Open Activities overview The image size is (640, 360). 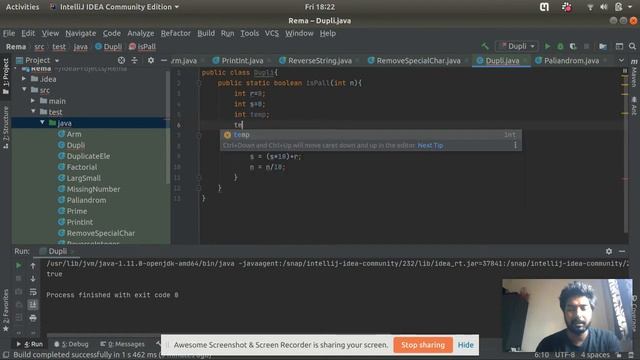click(22, 7)
